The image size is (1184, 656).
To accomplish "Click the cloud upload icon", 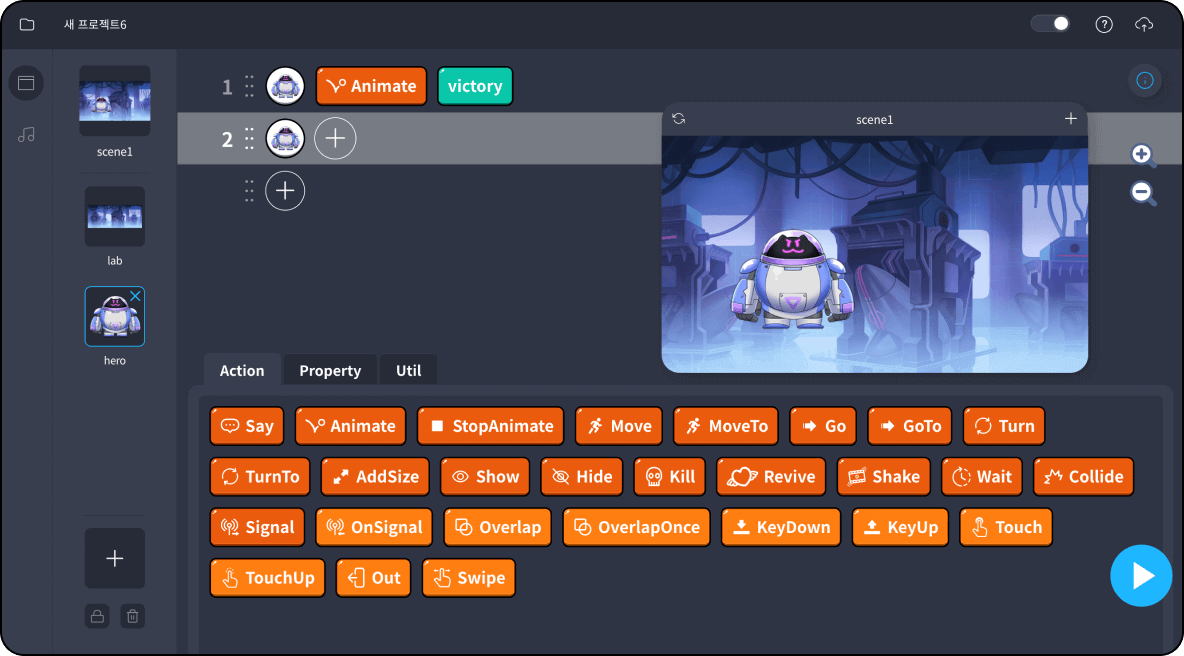I will tap(1144, 24).
